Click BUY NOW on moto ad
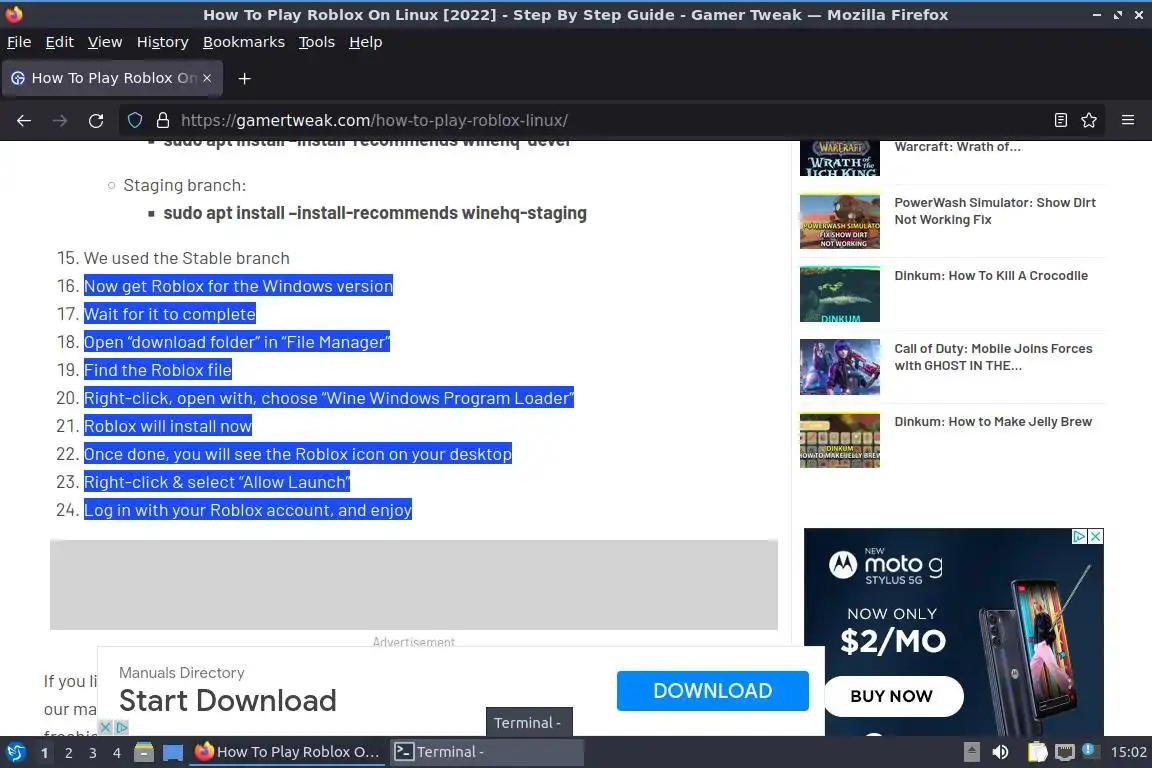1152x768 pixels. coord(892,696)
